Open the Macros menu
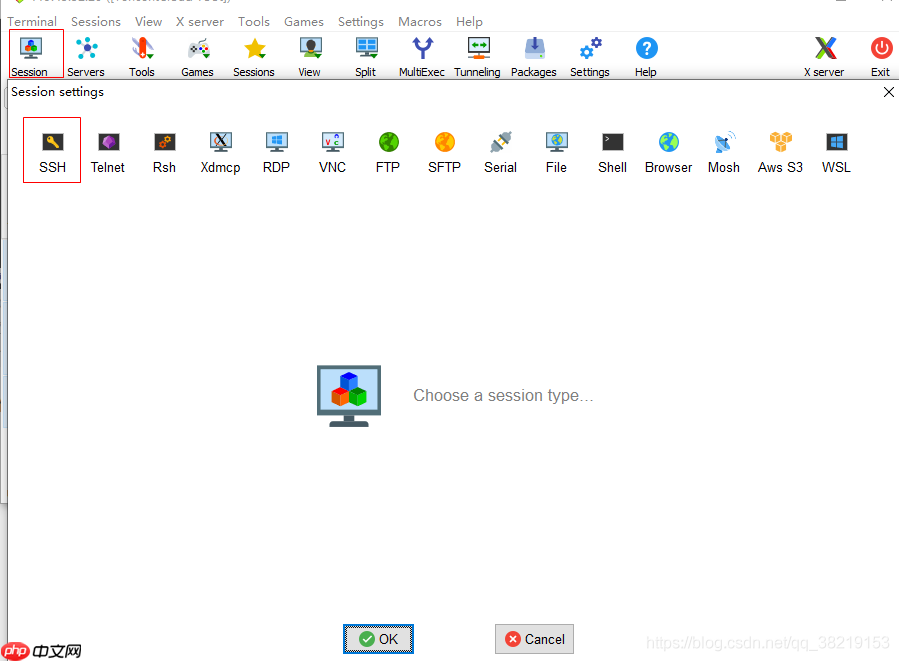 [x=420, y=22]
